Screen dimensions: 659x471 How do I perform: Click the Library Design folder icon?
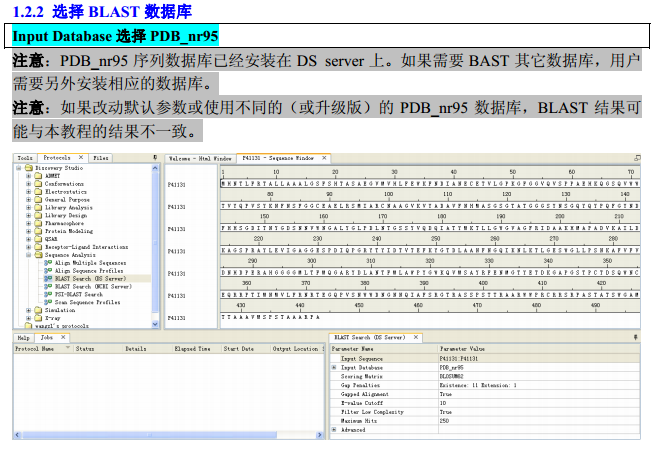coord(38,215)
